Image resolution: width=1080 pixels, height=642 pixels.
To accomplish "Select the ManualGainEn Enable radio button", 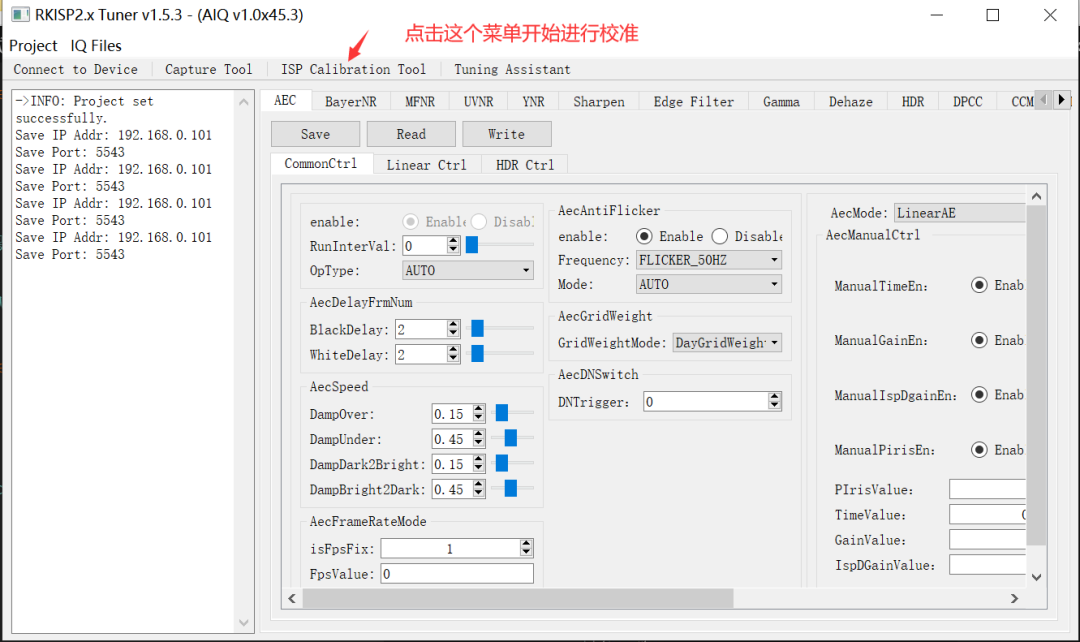I will pos(979,340).
